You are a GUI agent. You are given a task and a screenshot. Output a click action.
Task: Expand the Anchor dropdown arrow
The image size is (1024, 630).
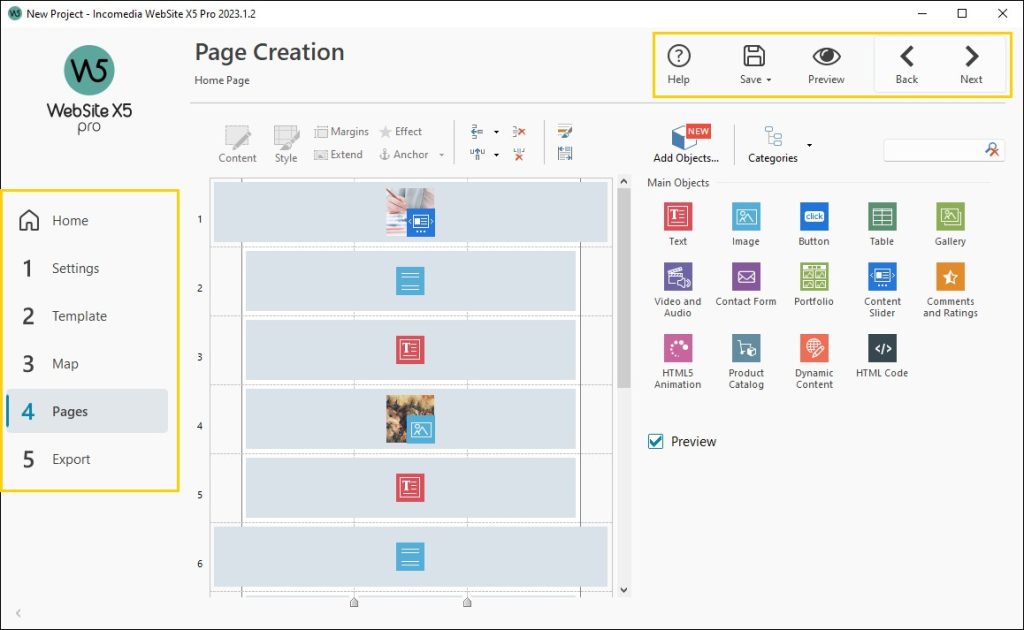tap(441, 155)
